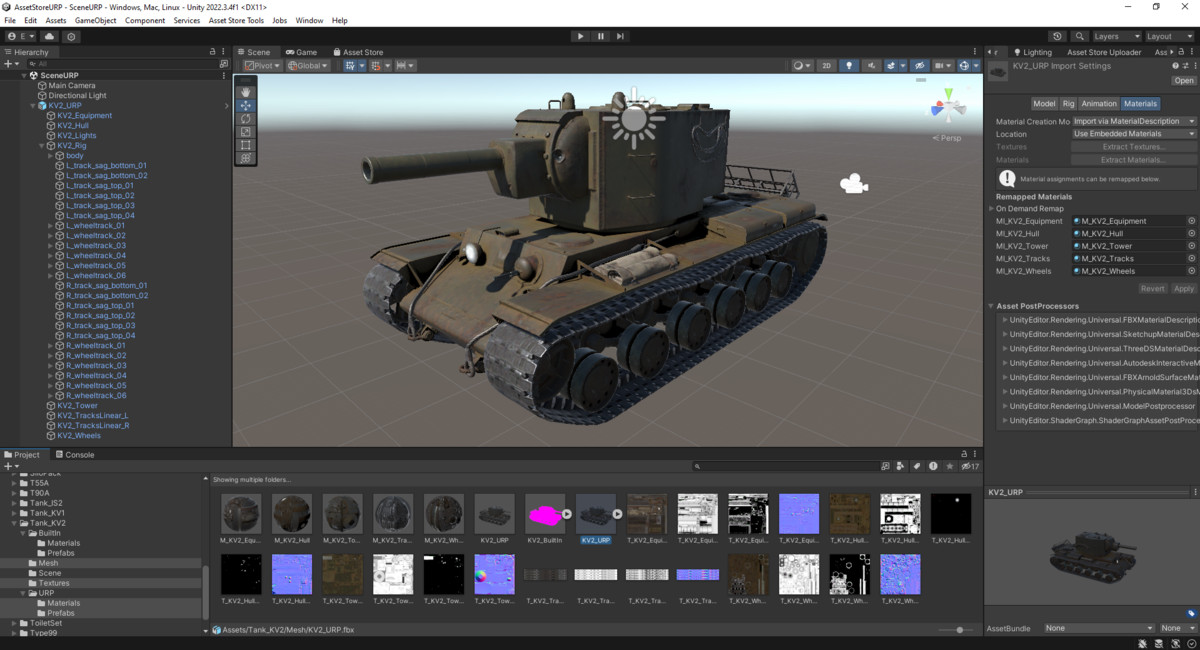1200x650 pixels.
Task: Switch to the Rig tab in import settings
Action: pyautogui.click(x=1068, y=102)
